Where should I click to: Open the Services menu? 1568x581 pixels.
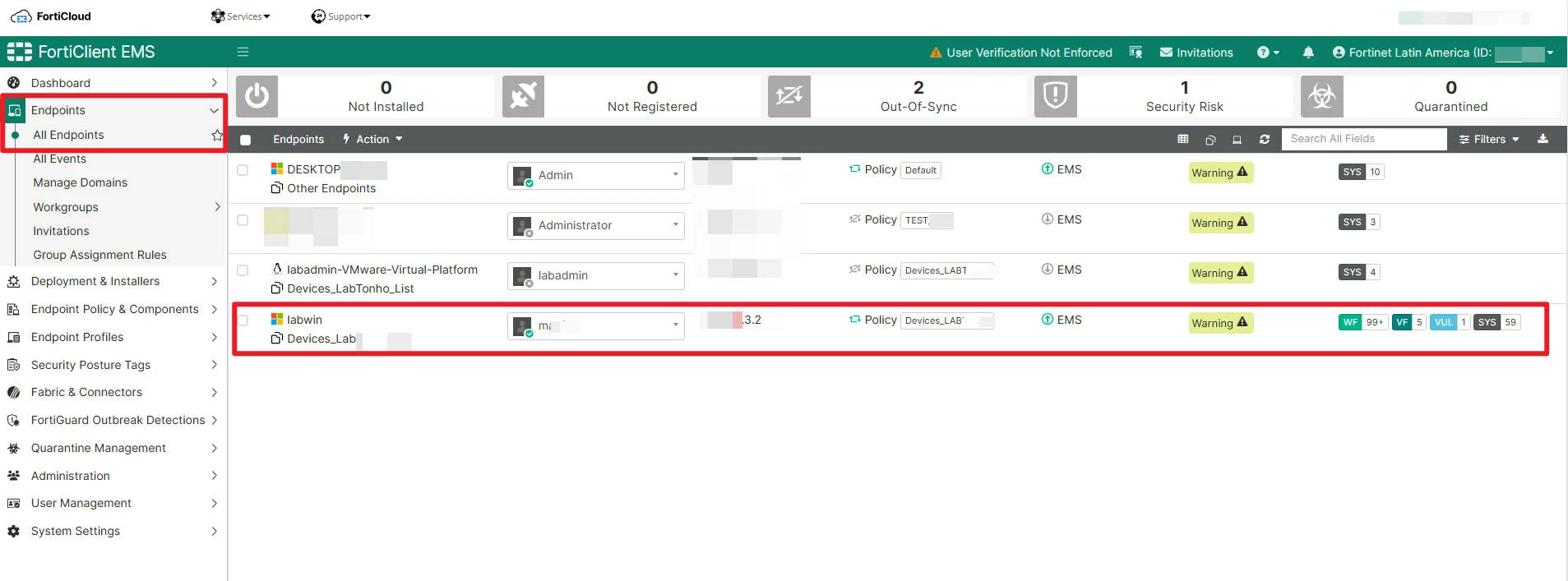pyautogui.click(x=241, y=16)
